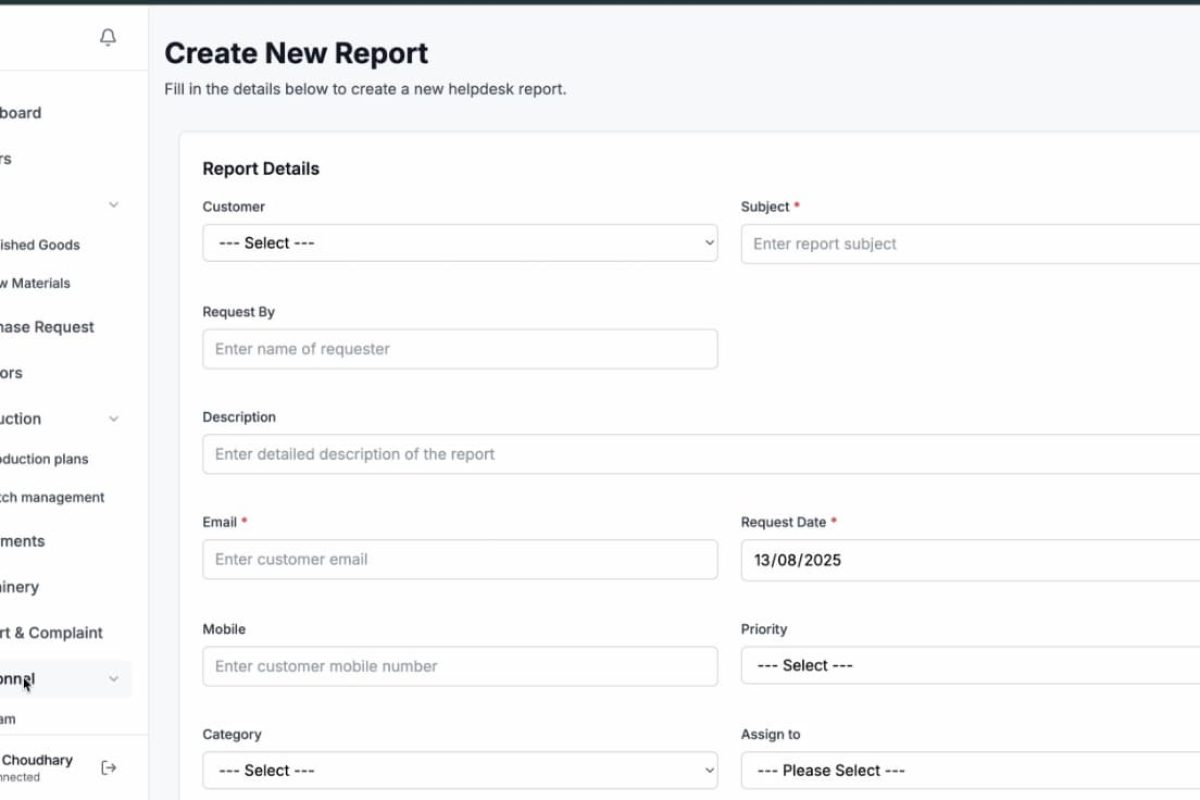Toggle the Personnel section chevron

click(113, 679)
